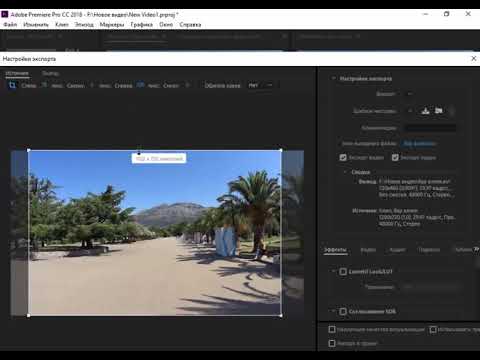Open the Маркеры menu

tap(112, 24)
